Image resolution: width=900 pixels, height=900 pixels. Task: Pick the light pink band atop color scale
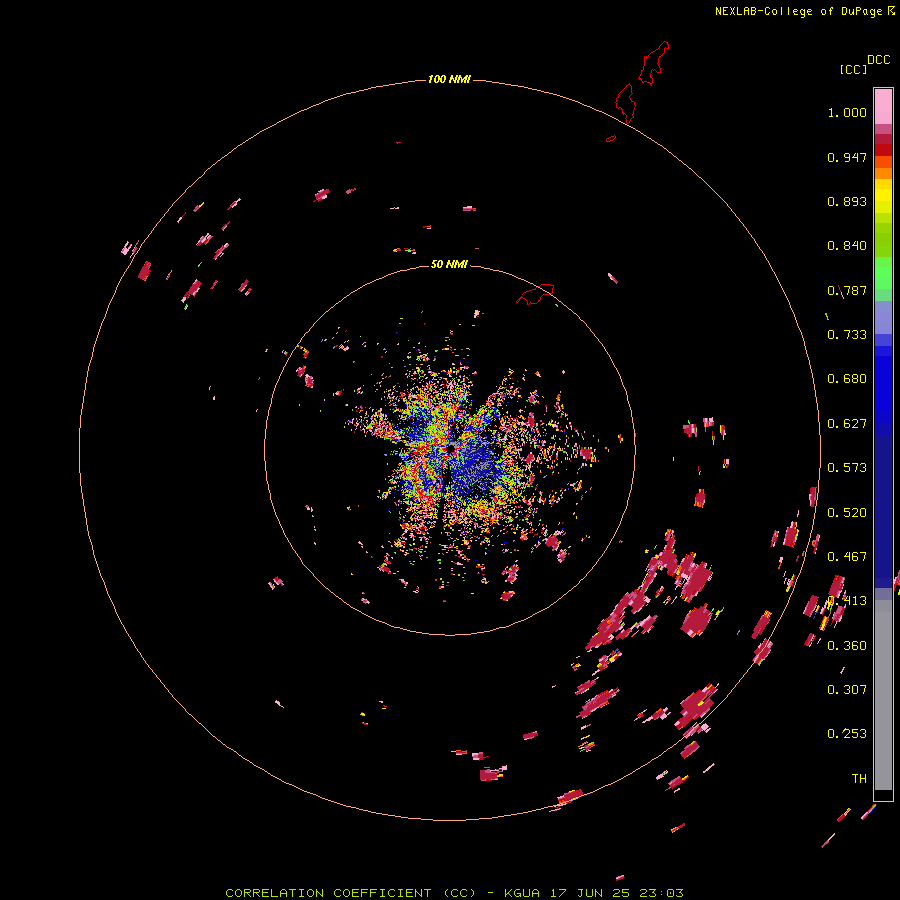883,106
